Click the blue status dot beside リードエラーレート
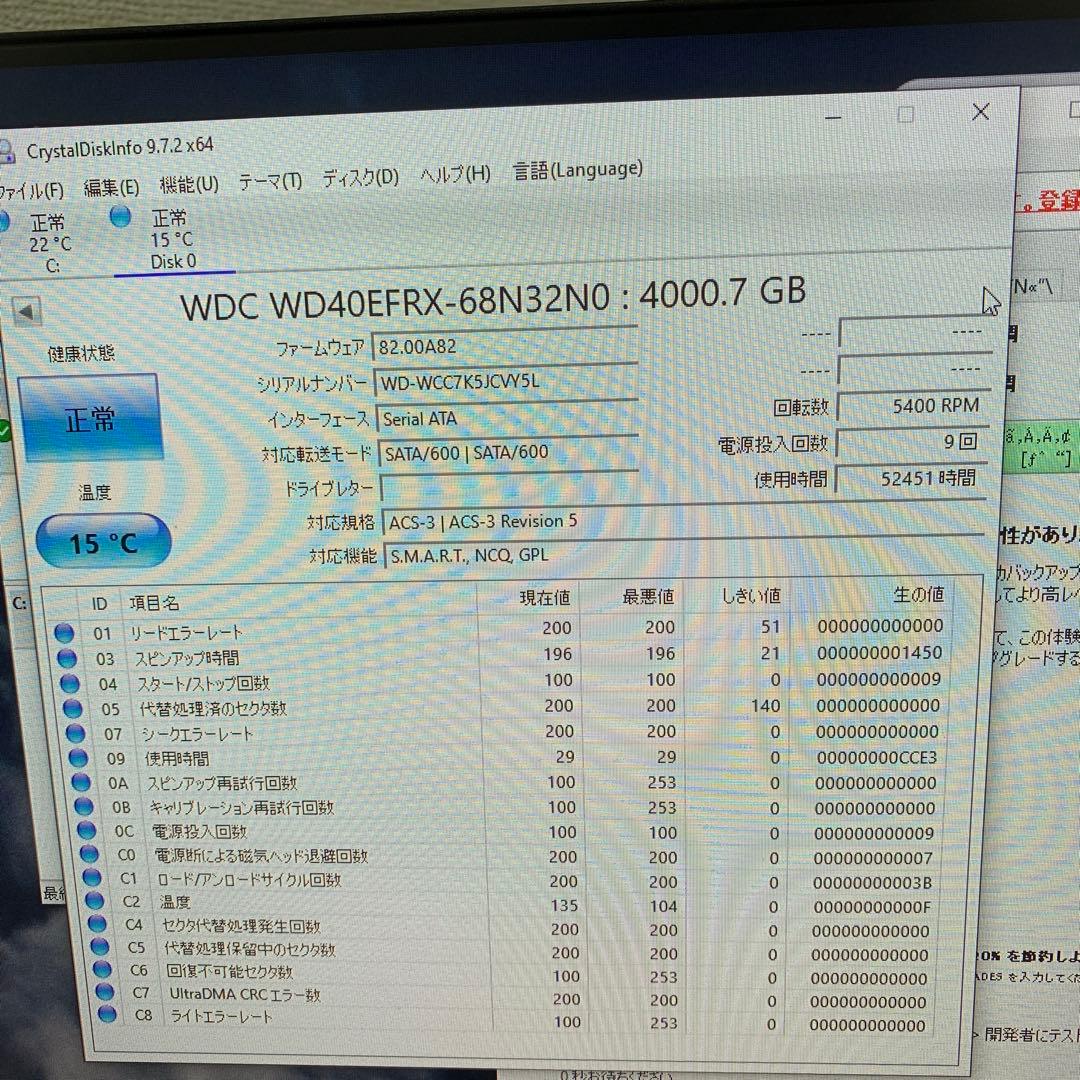The height and width of the screenshot is (1080, 1080). 65,632
